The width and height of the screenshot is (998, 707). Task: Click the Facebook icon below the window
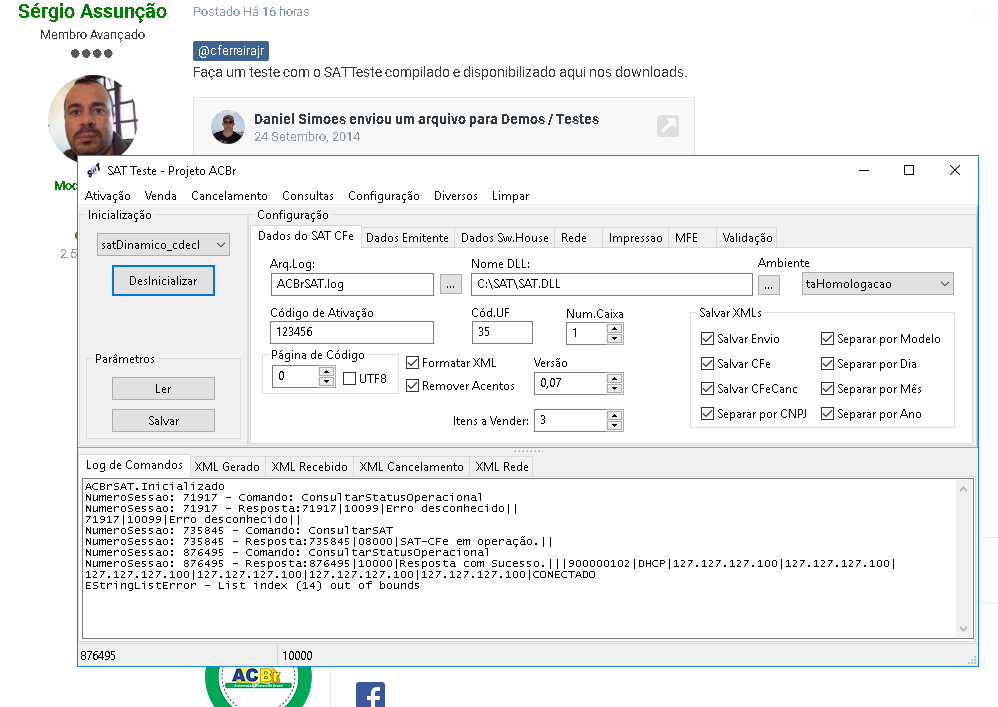[x=370, y=695]
